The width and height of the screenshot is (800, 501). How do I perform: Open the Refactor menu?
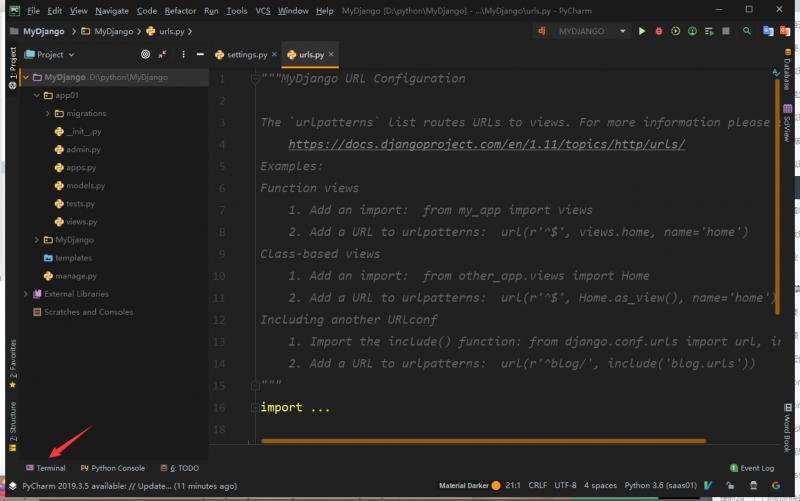tap(180, 10)
